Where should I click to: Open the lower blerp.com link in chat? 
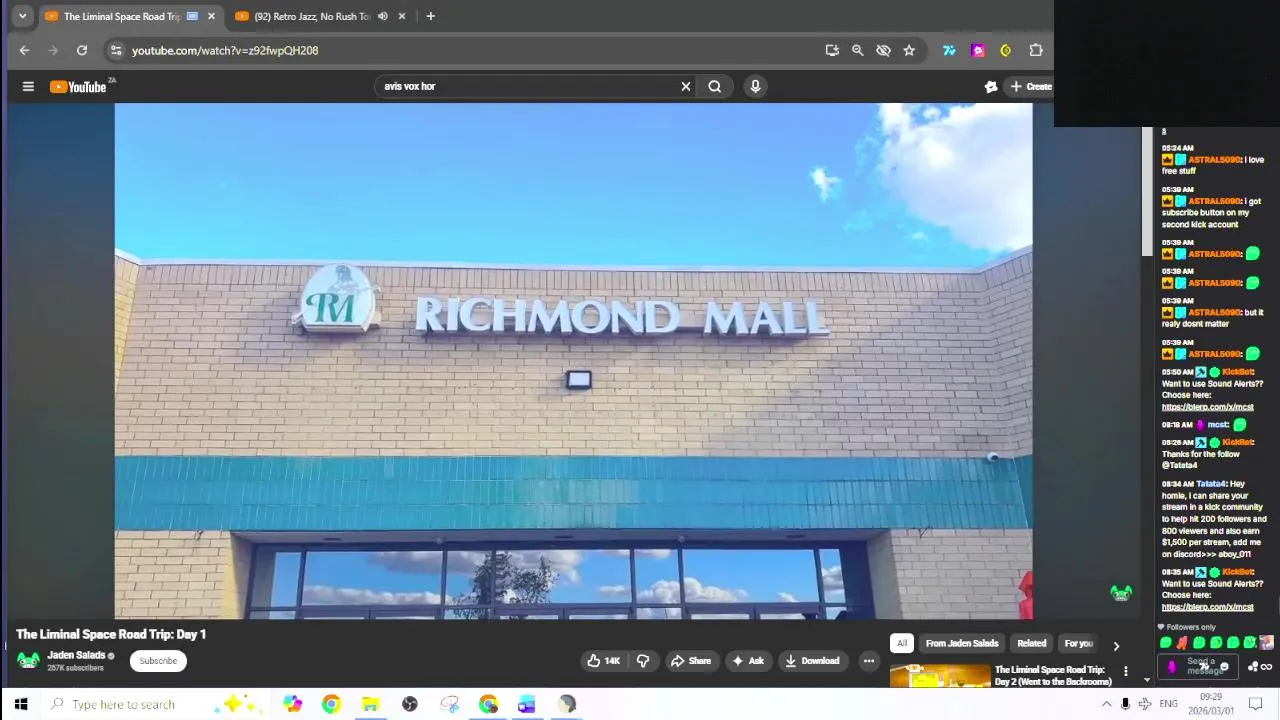click(x=1207, y=608)
